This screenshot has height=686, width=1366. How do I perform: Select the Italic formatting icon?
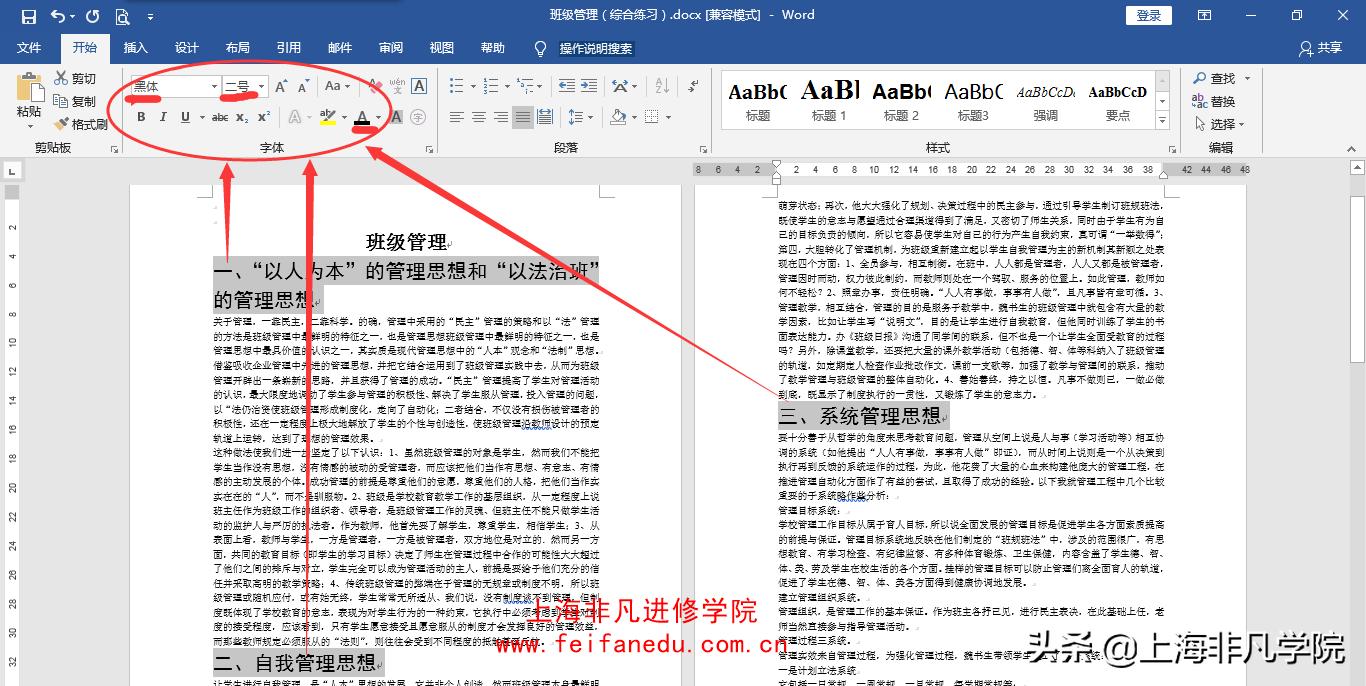pyautogui.click(x=163, y=117)
